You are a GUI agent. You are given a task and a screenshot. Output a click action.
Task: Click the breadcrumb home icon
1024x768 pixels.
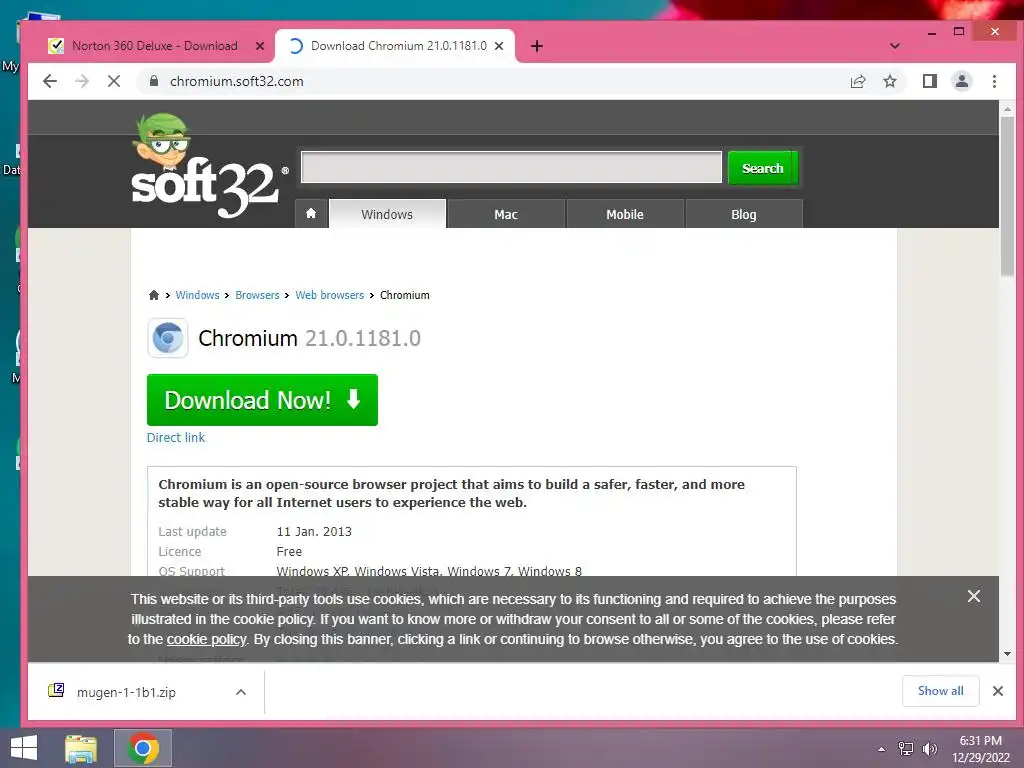pyautogui.click(x=153, y=295)
